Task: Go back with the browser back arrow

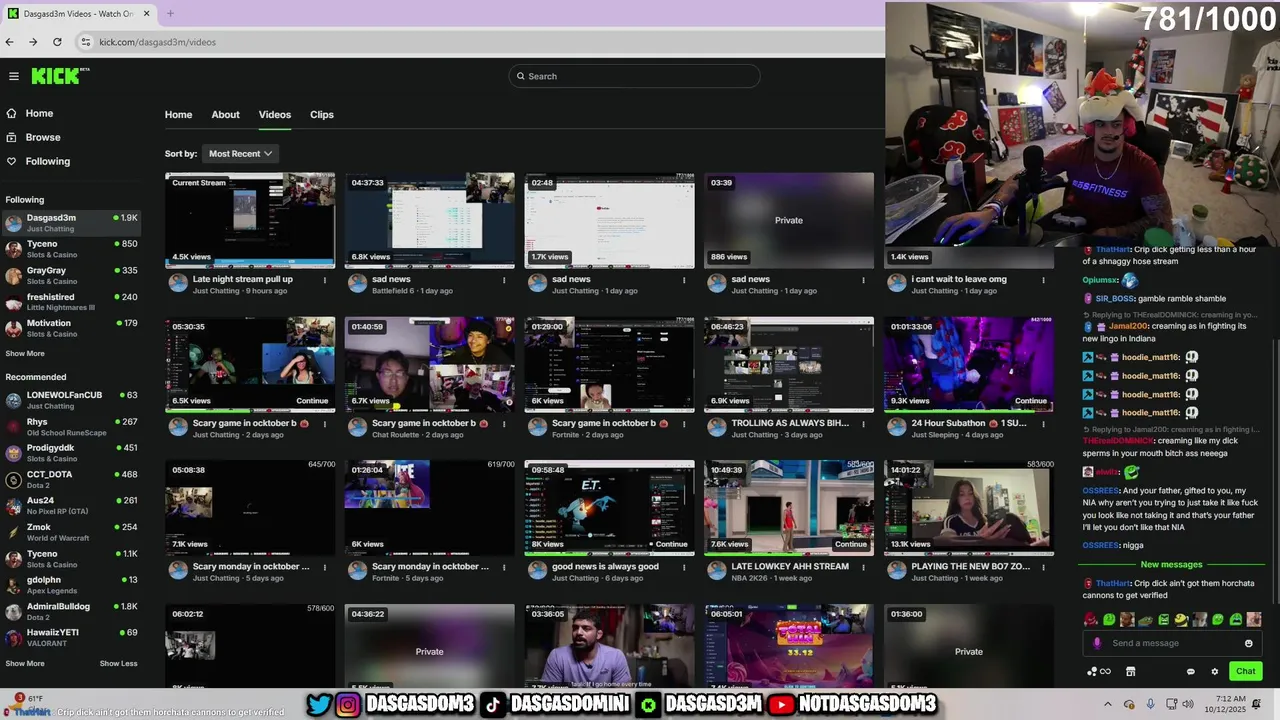Action: pyautogui.click(x=9, y=42)
